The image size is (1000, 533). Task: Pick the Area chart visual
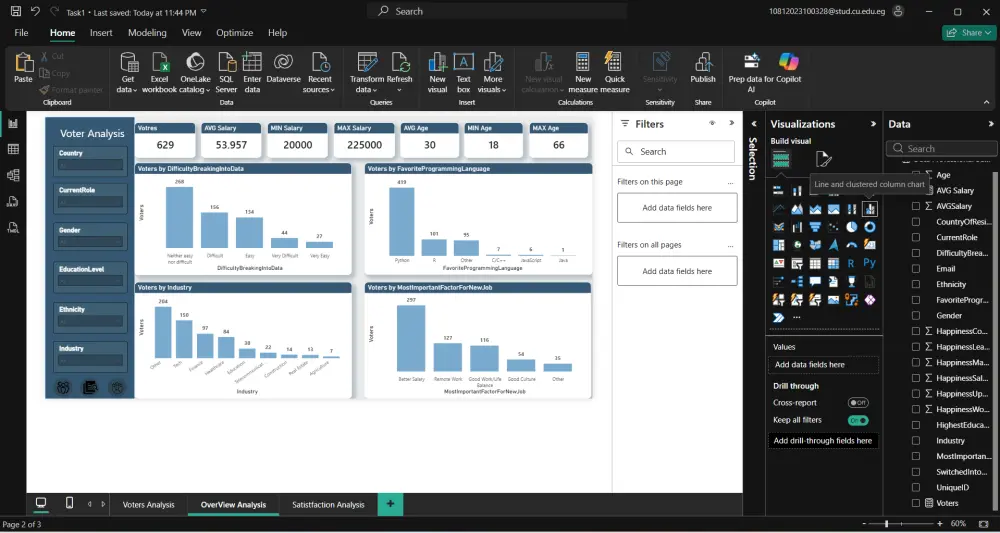[x=797, y=208]
